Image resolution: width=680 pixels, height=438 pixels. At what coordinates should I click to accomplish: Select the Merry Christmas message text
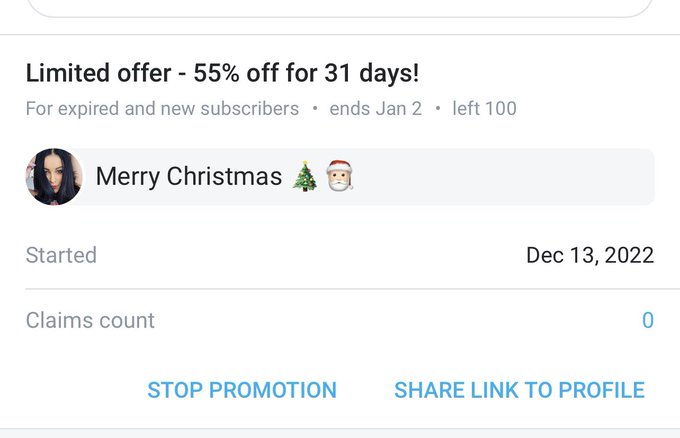click(189, 177)
